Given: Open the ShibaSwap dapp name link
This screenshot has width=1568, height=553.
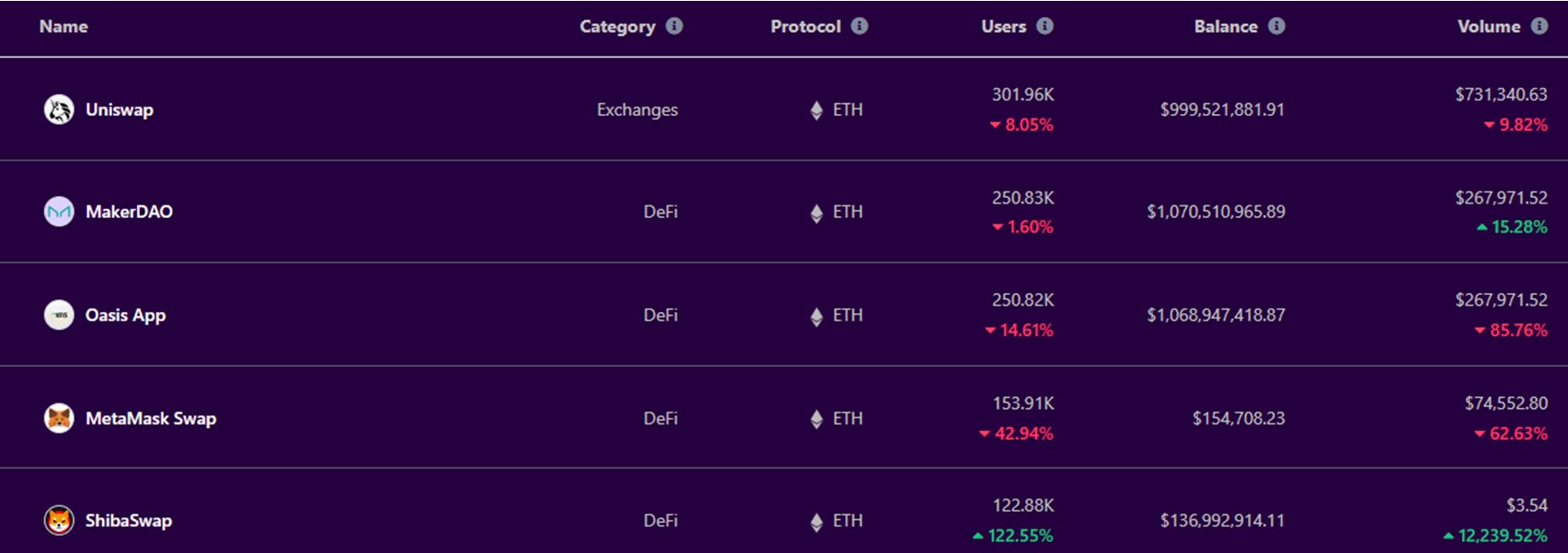Looking at the screenshot, I should [129, 521].
